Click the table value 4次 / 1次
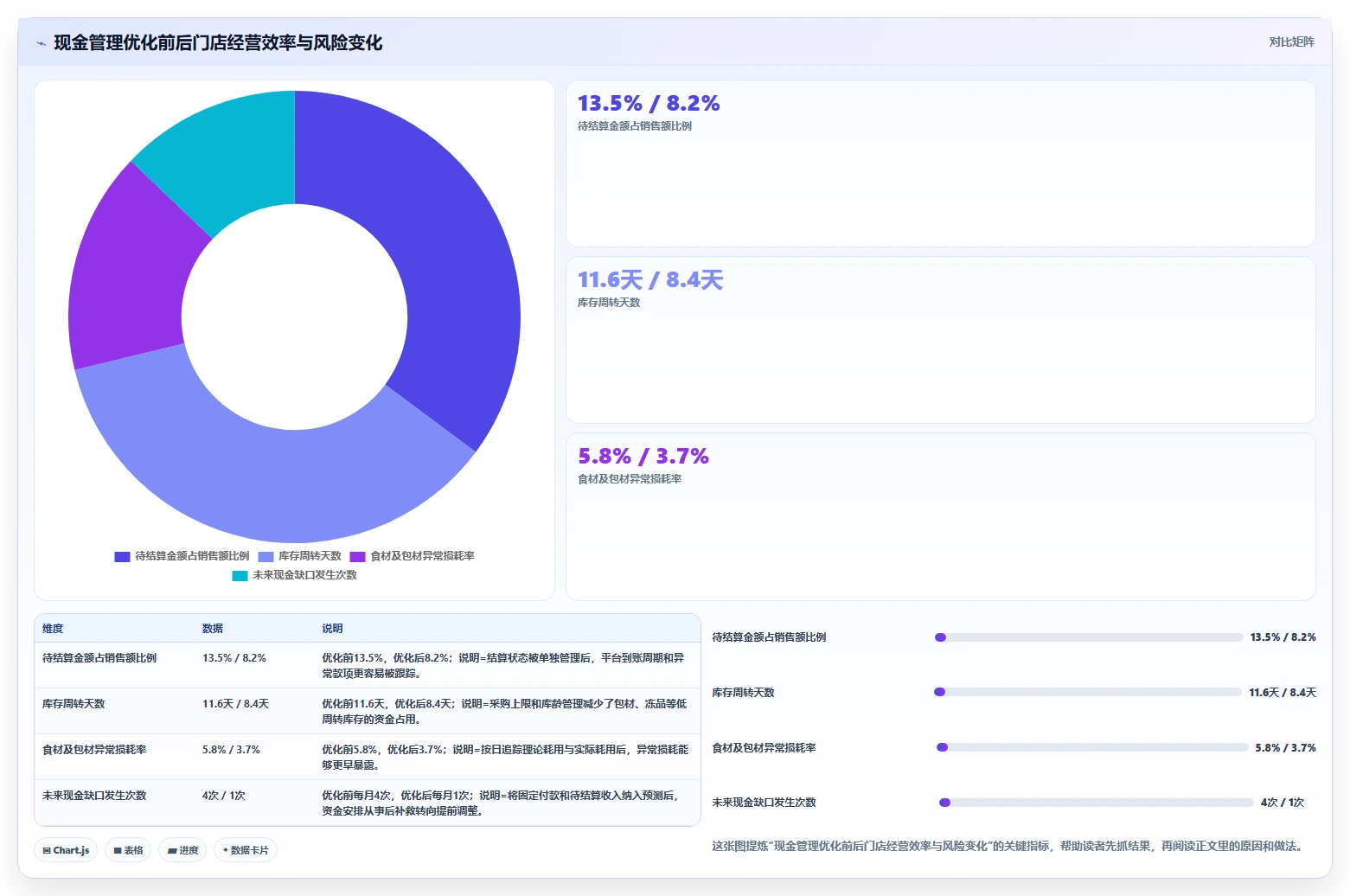Viewport: 1350px width, 896px height. tap(224, 796)
